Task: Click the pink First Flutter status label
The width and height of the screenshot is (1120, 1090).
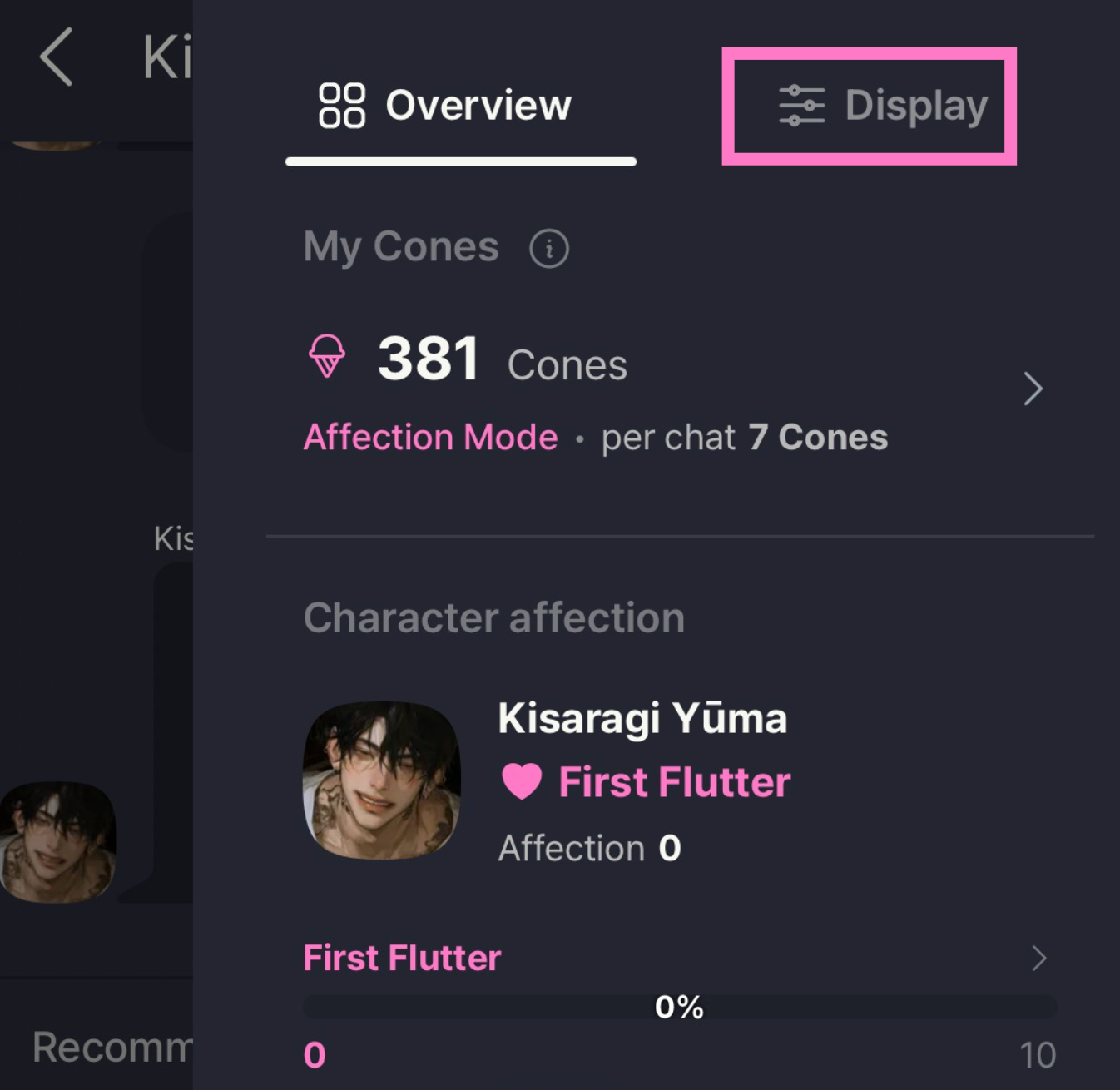Action: 675,782
